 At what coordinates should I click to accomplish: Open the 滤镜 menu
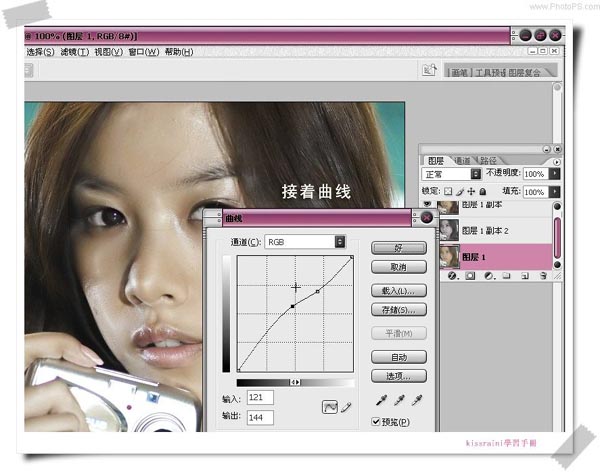click(74, 52)
